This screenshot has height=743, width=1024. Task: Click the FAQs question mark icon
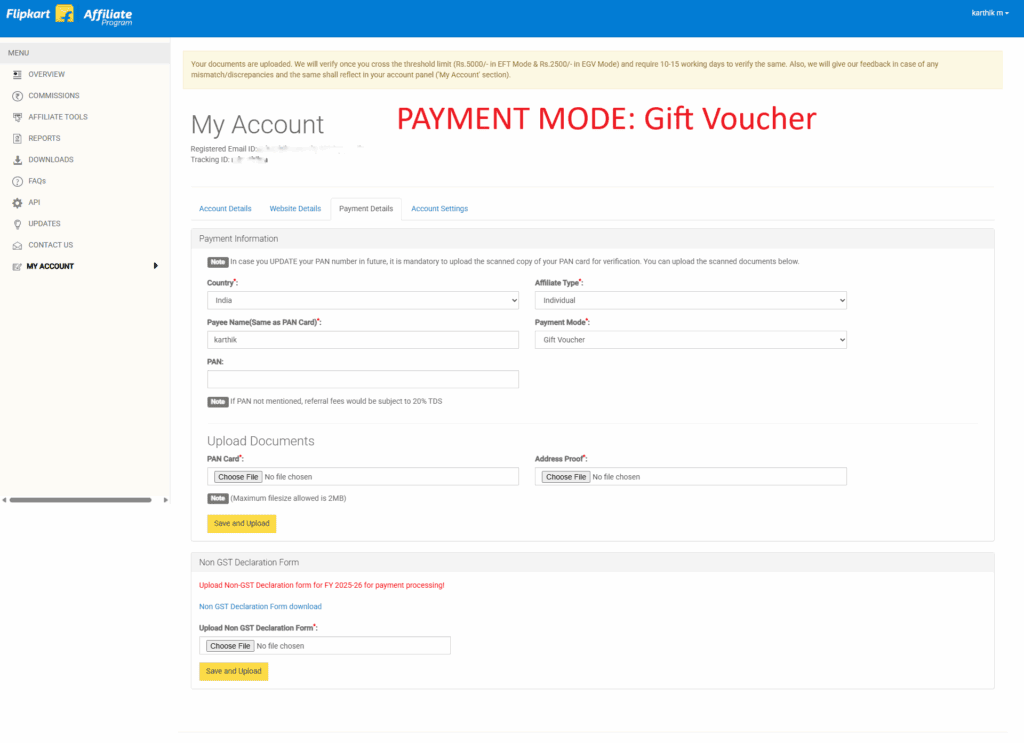pos(18,182)
